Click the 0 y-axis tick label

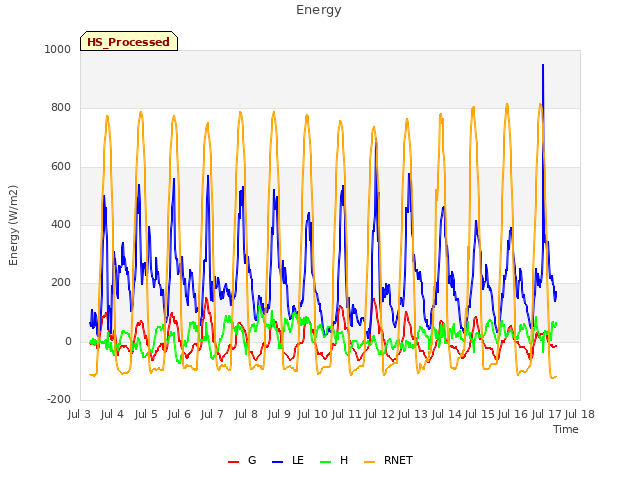pyautogui.click(x=68, y=341)
